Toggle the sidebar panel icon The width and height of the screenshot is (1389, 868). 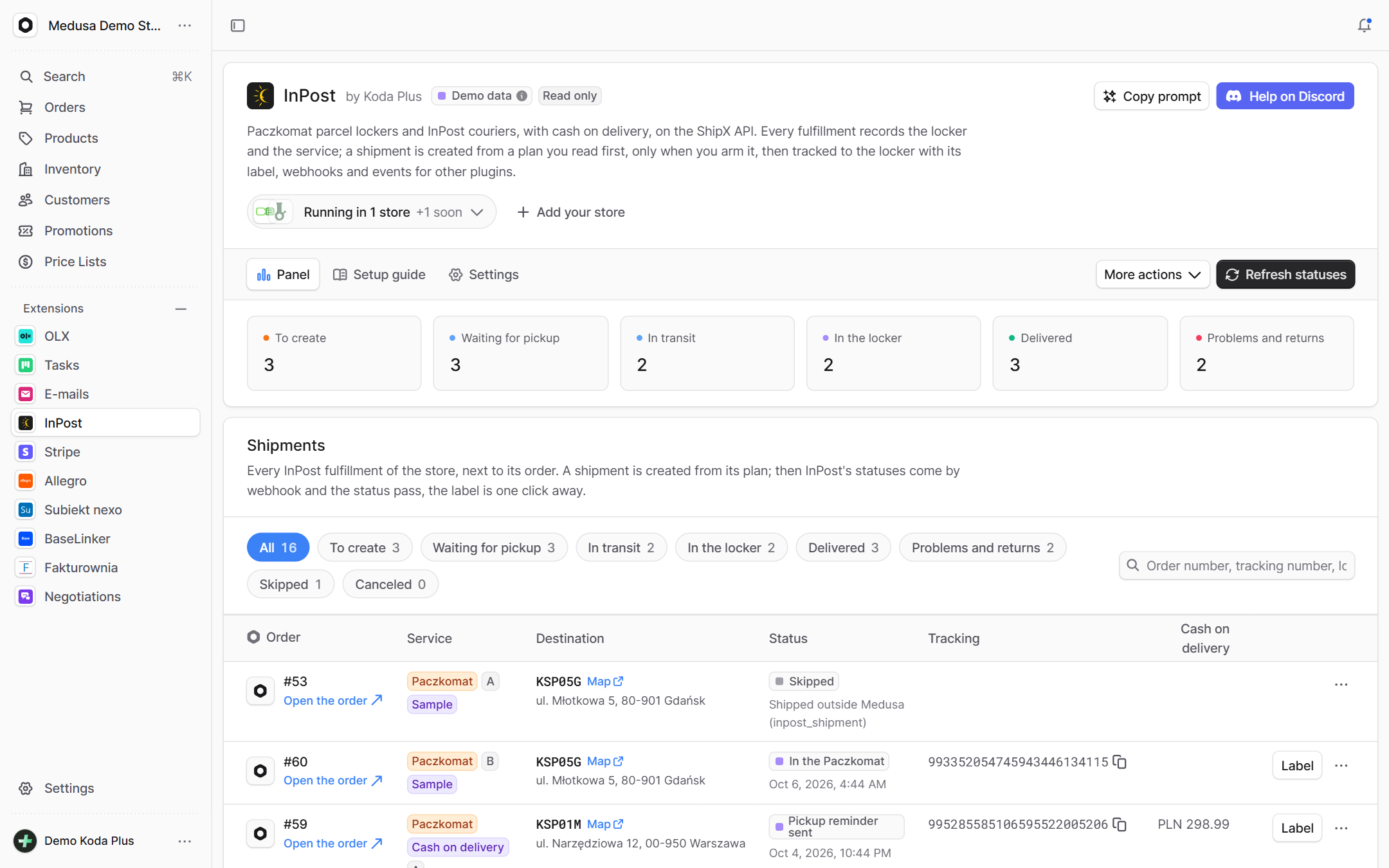[x=238, y=26]
